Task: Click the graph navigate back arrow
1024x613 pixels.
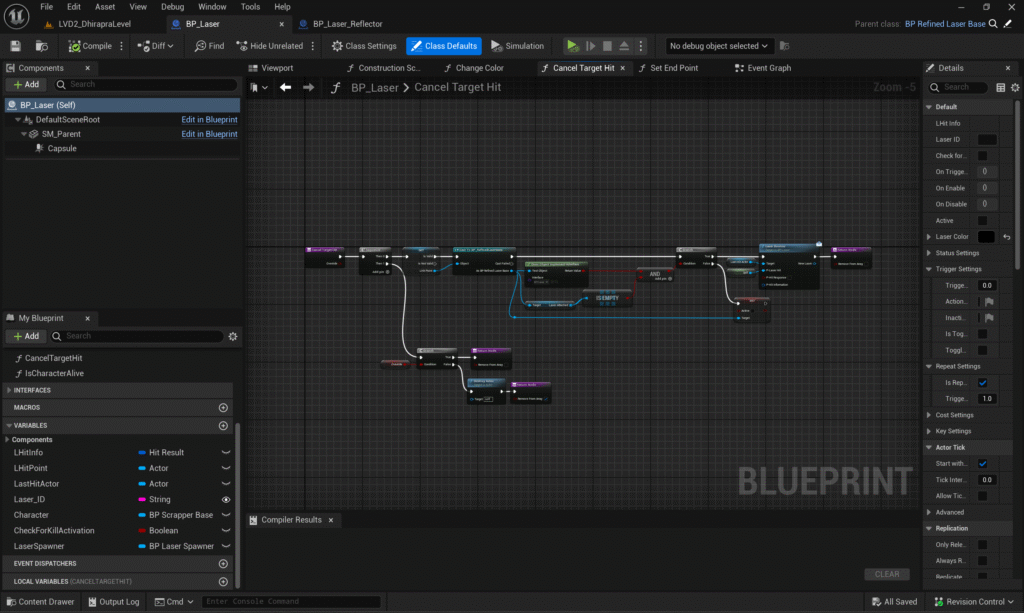Action: pyautogui.click(x=285, y=87)
